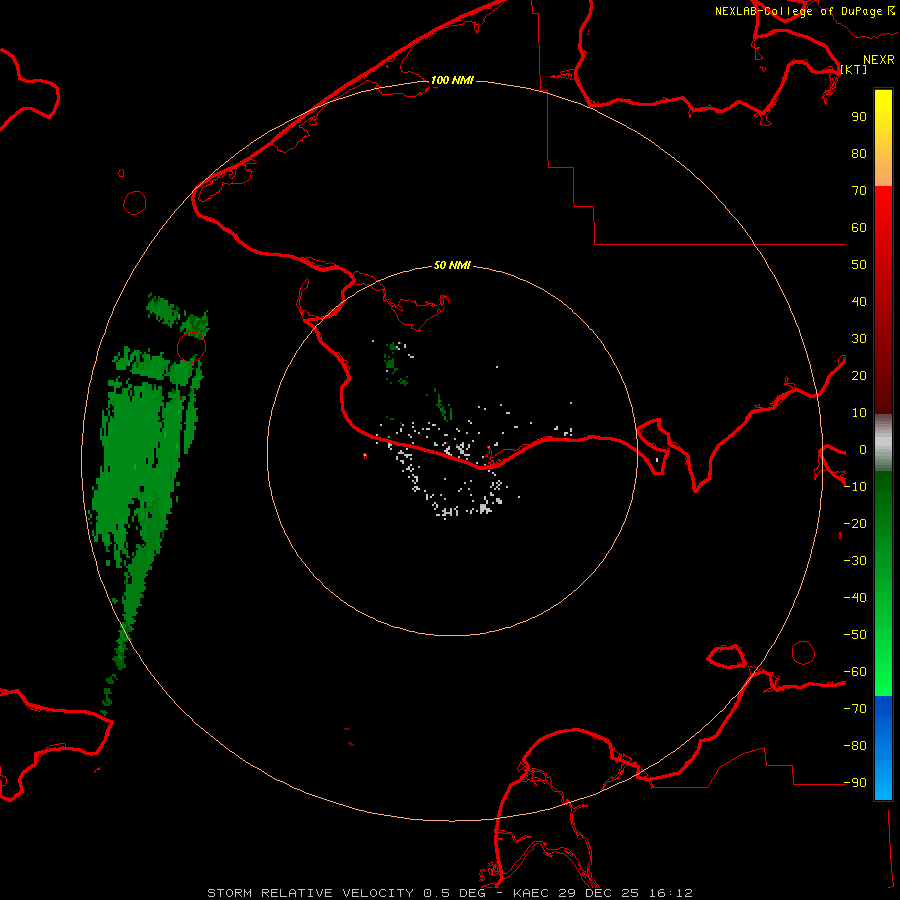Click the positive 10 value on velocity scale
The width and height of the screenshot is (900, 900).
pos(859,413)
